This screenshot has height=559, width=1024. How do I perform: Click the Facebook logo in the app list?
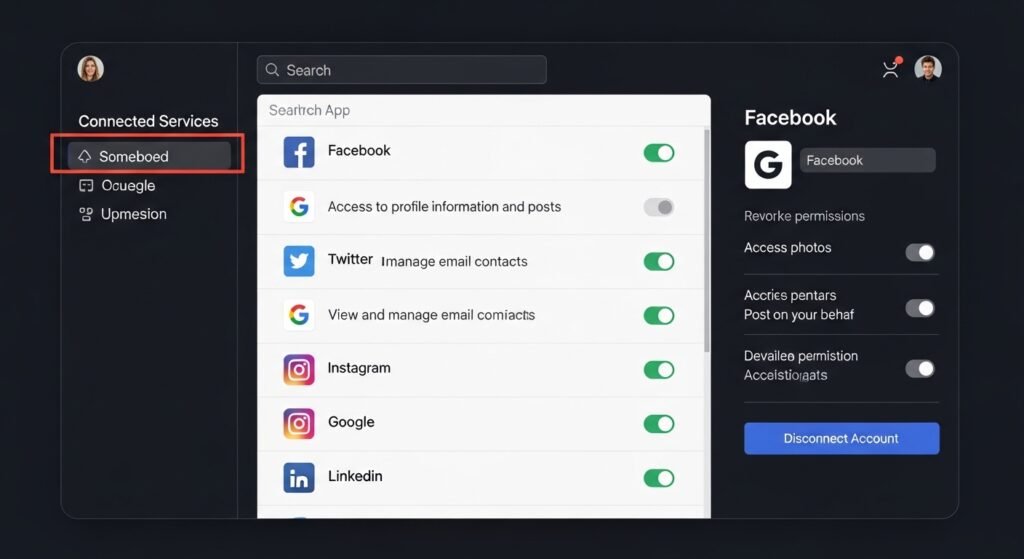point(299,152)
